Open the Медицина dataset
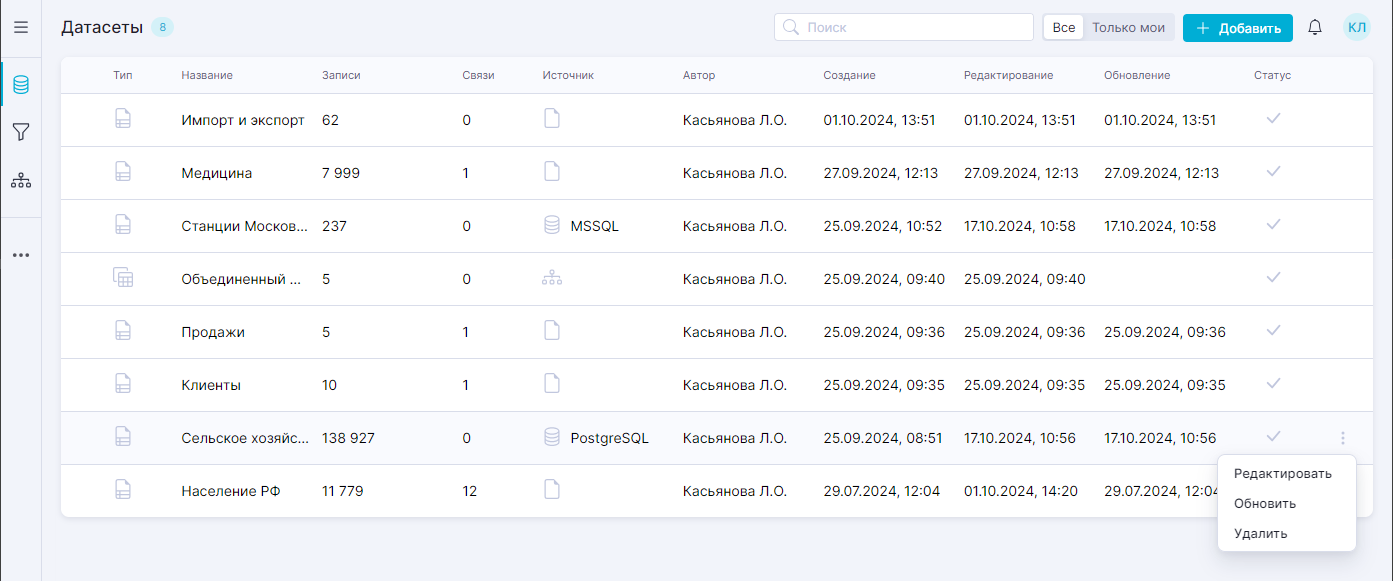This screenshot has width=1393, height=581. coord(217,173)
